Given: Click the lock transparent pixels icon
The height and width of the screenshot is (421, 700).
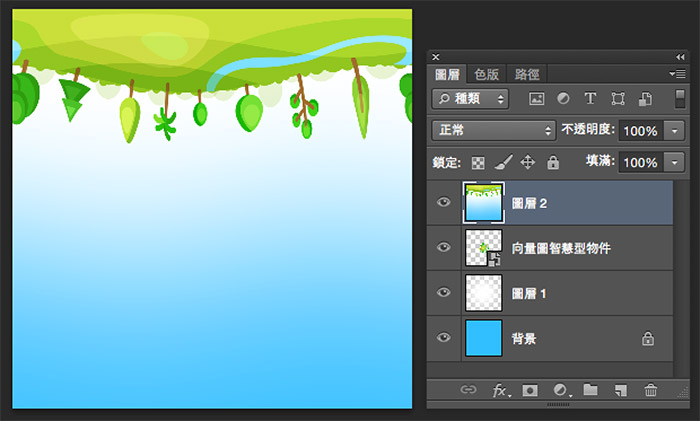Looking at the screenshot, I should [x=479, y=162].
